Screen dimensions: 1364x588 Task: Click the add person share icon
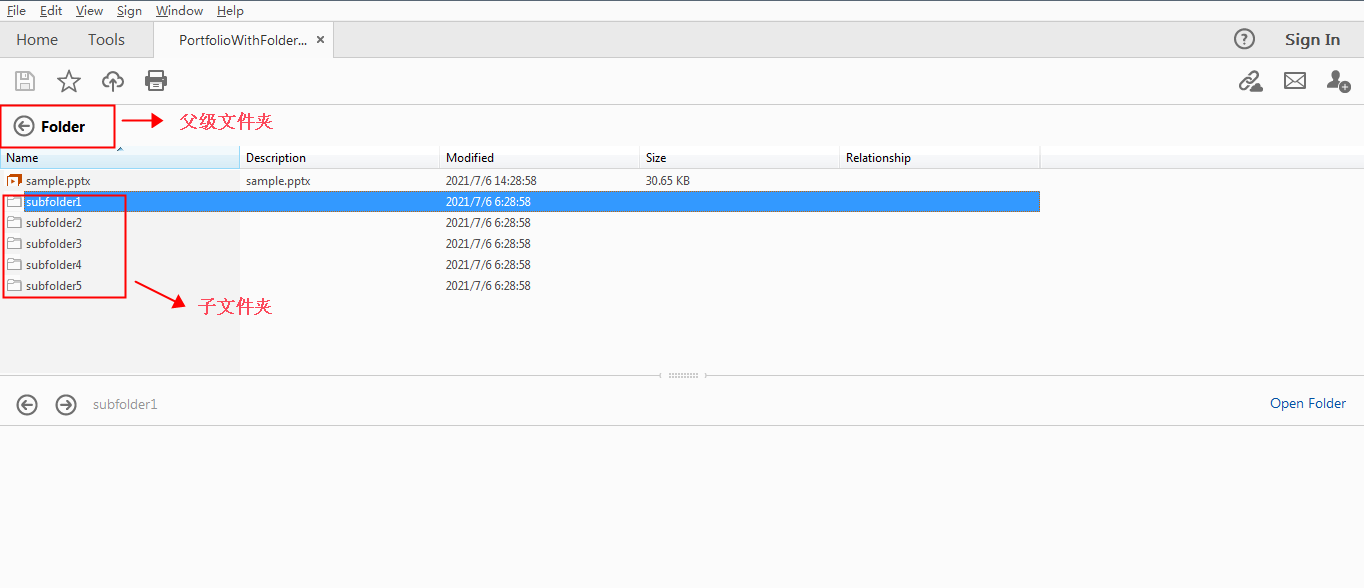coord(1339,81)
